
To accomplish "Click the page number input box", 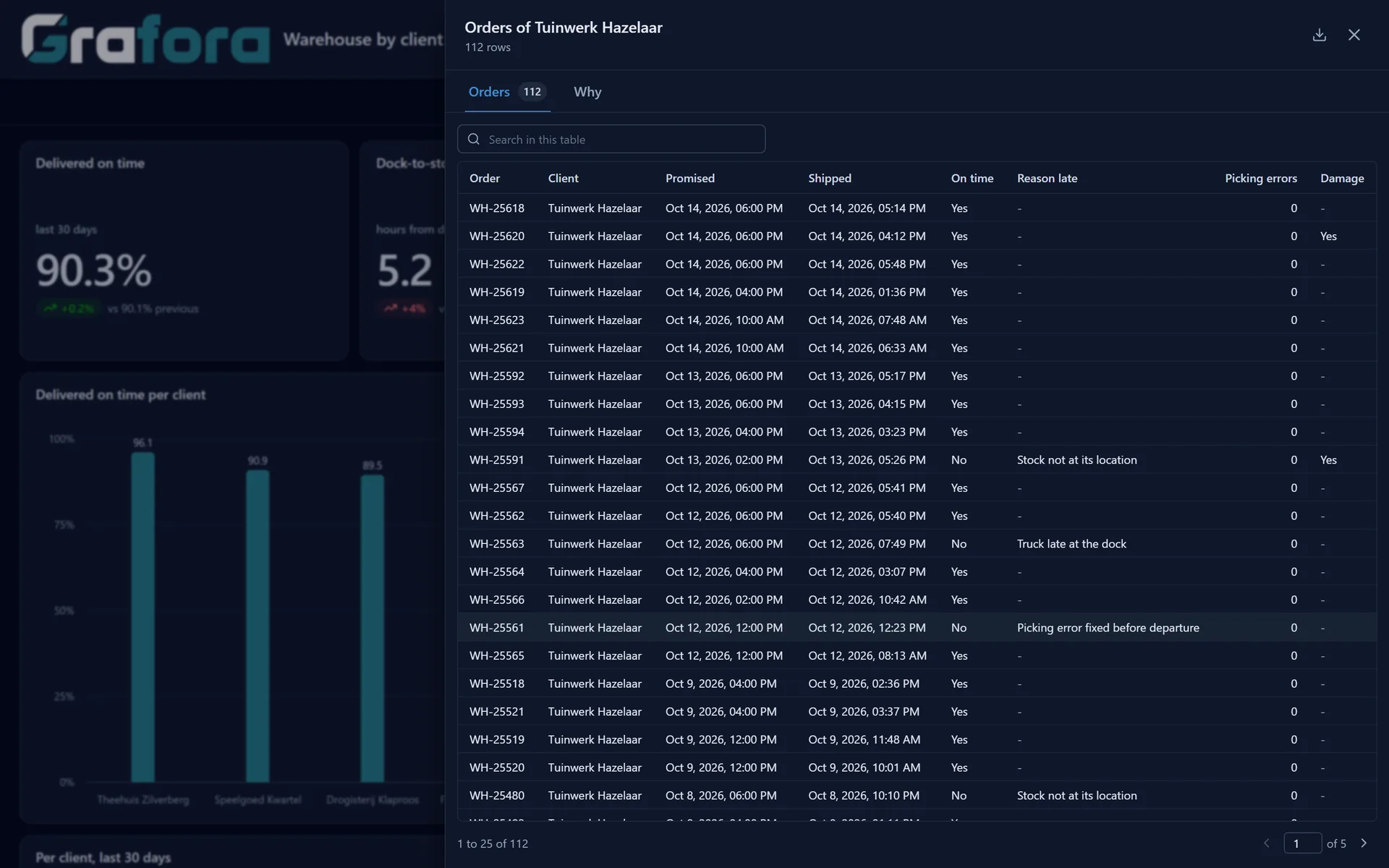I will coord(1303,843).
